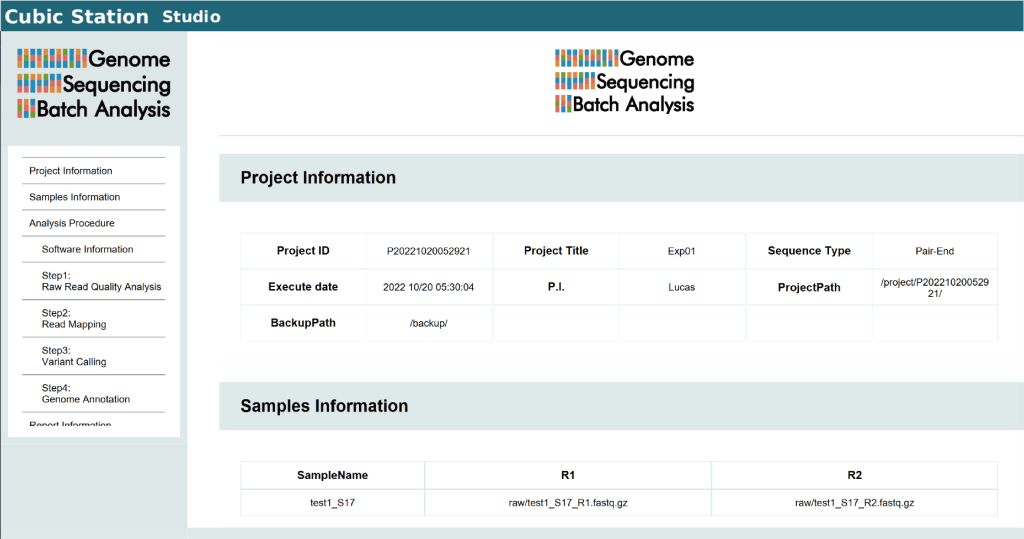Navigate to Step2 Read Mapping
Image resolution: width=1024 pixels, height=539 pixels.
pyautogui.click(x=74, y=318)
